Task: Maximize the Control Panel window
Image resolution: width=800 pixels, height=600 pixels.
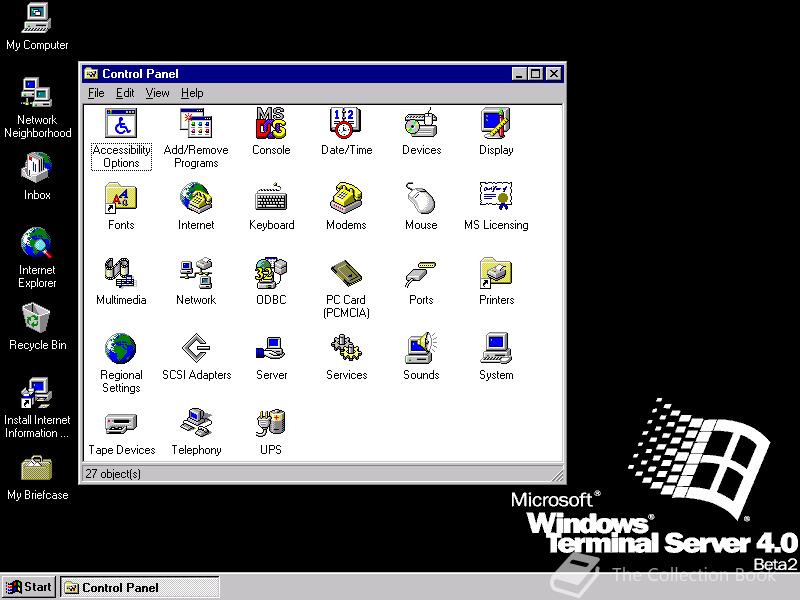Action: pos(536,74)
